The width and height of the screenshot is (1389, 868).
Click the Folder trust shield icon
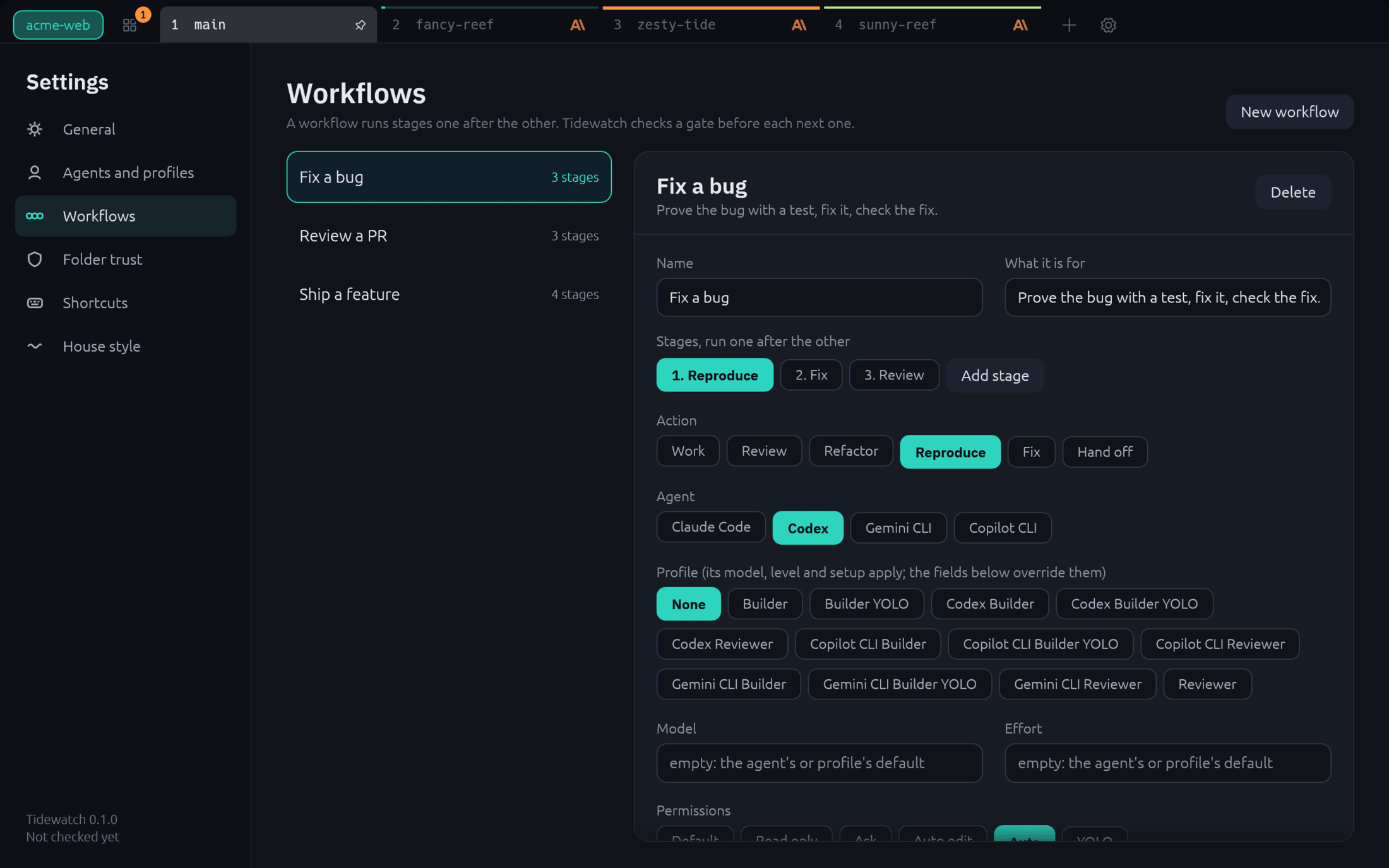coord(35,259)
